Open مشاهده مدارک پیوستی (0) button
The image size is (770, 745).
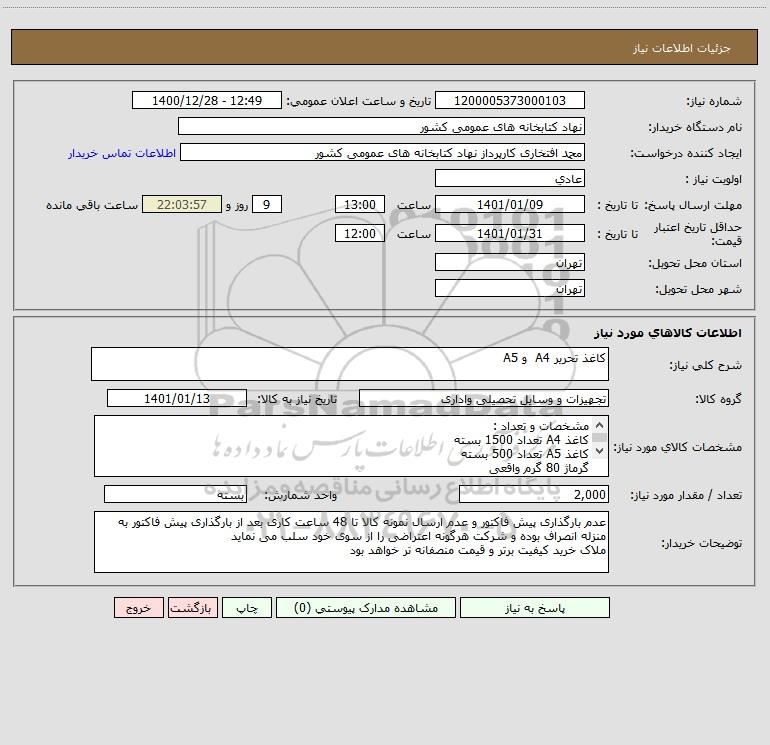click(x=366, y=608)
